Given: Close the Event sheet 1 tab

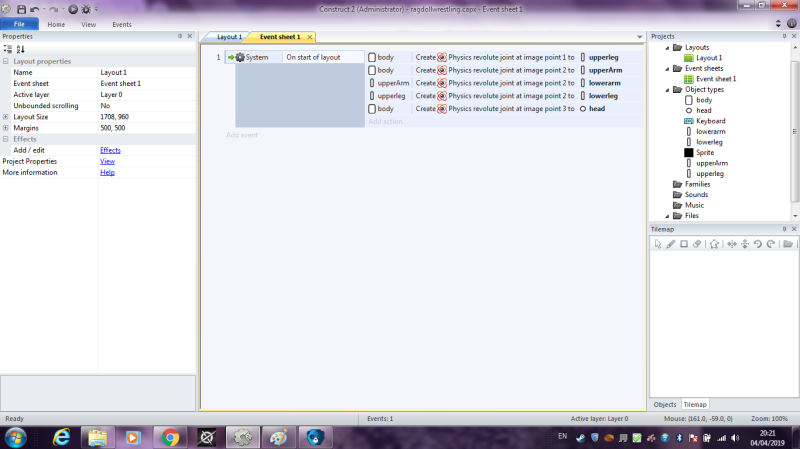Looking at the screenshot, I should (310, 37).
